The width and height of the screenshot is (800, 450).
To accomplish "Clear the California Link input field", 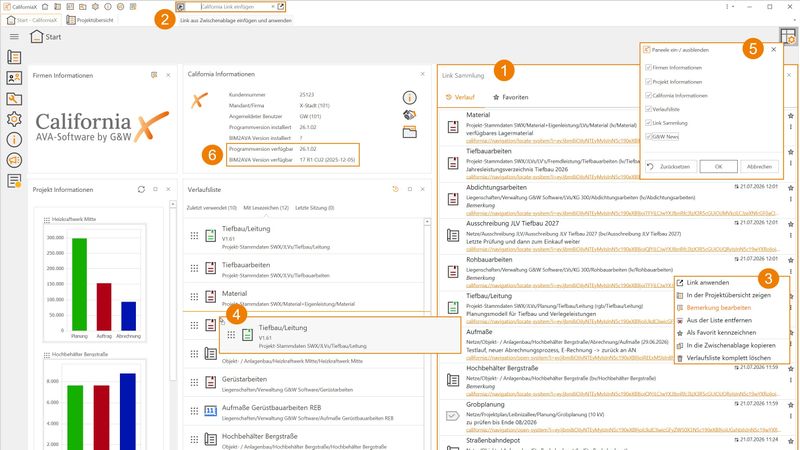I will (273, 7).
